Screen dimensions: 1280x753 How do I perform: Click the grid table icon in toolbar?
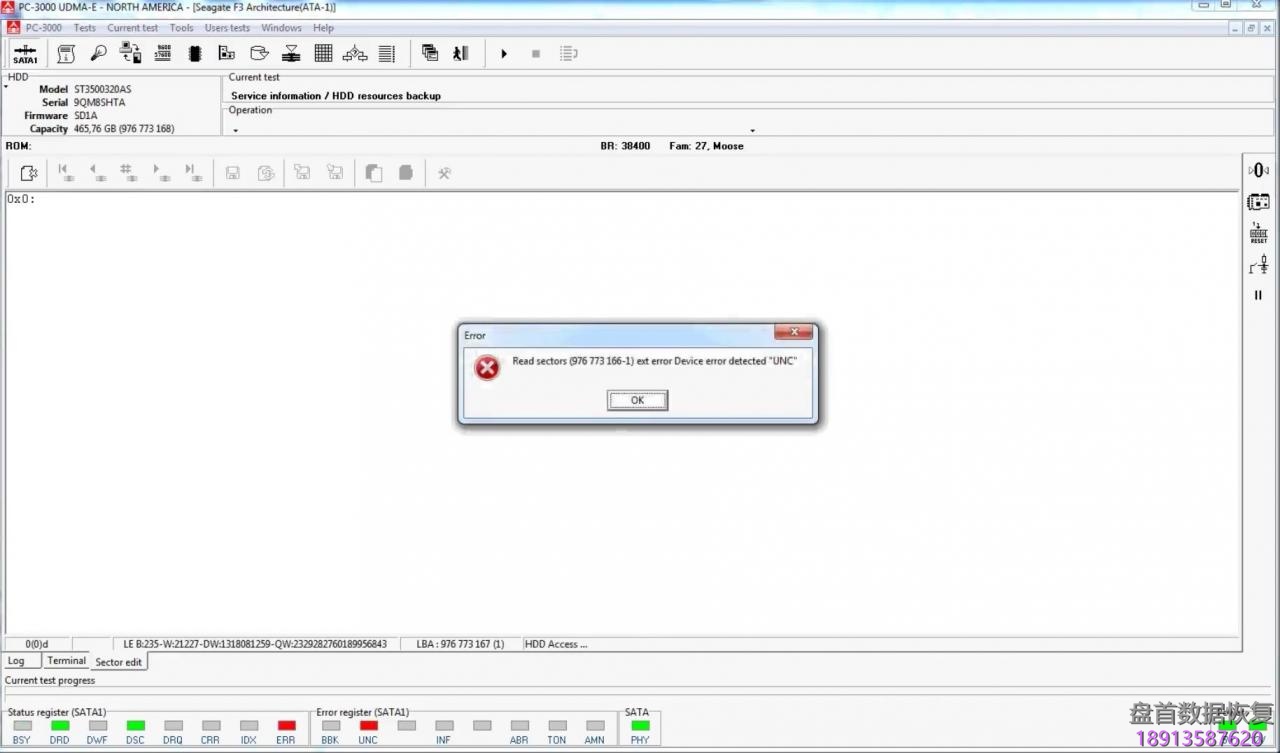pyautogui.click(x=323, y=54)
